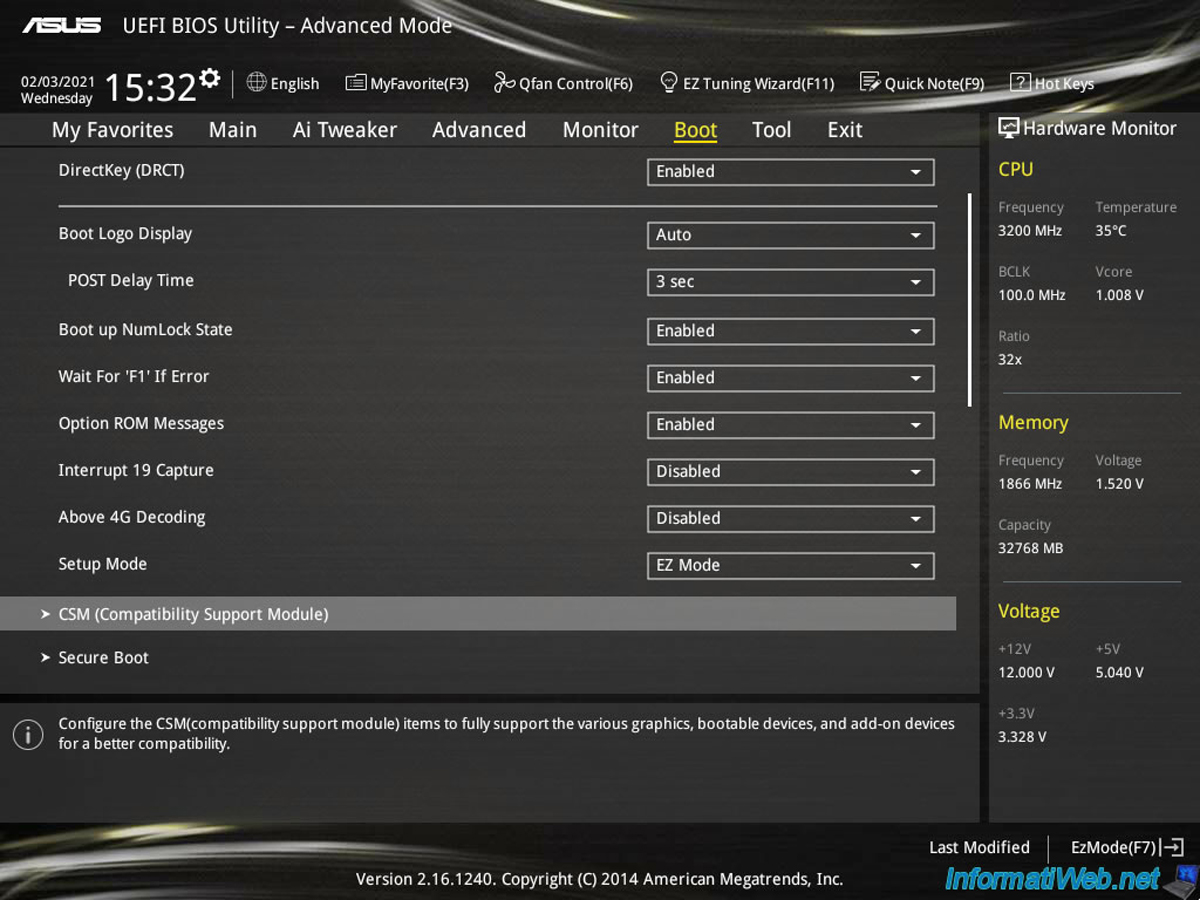Toggle Above 4G Decoding setting
Screen dimensions: 1200x900
point(790,519)
